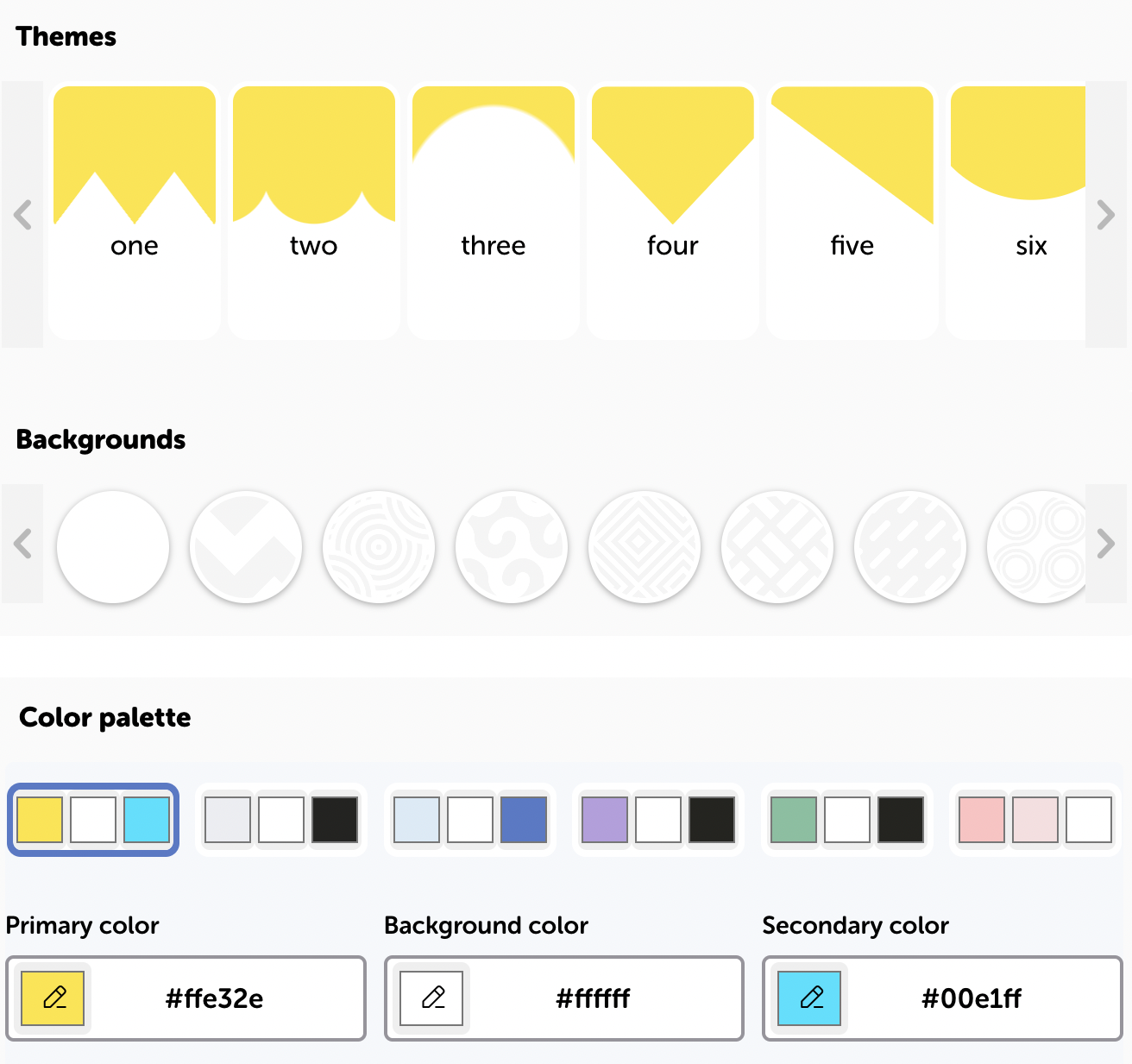The height and width of the screenshot is (1064, 1132).
Task: Select the green color palette
Action: [846, 820]
